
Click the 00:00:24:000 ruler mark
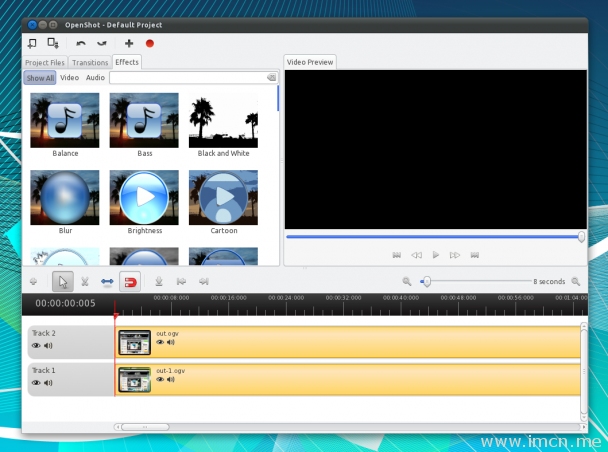click(286, 298)
